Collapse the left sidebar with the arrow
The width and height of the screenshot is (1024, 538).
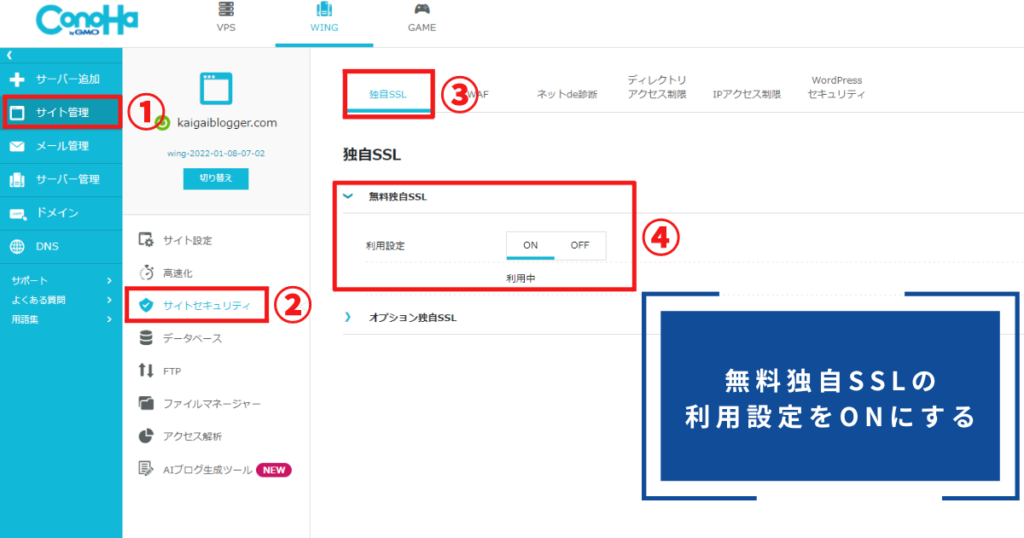point(9,56)
